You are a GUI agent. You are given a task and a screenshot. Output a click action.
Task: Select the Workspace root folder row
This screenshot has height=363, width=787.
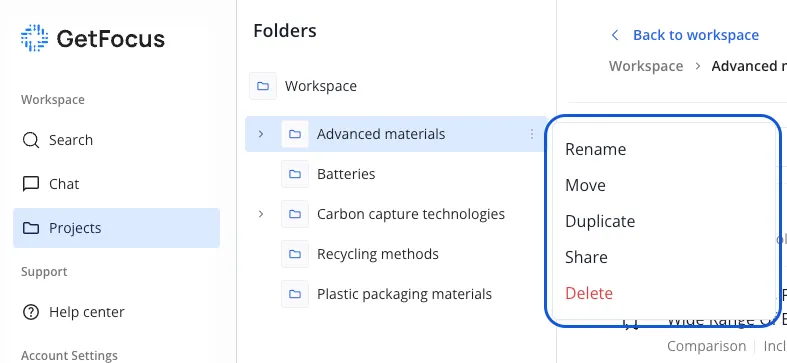(396, 86)
